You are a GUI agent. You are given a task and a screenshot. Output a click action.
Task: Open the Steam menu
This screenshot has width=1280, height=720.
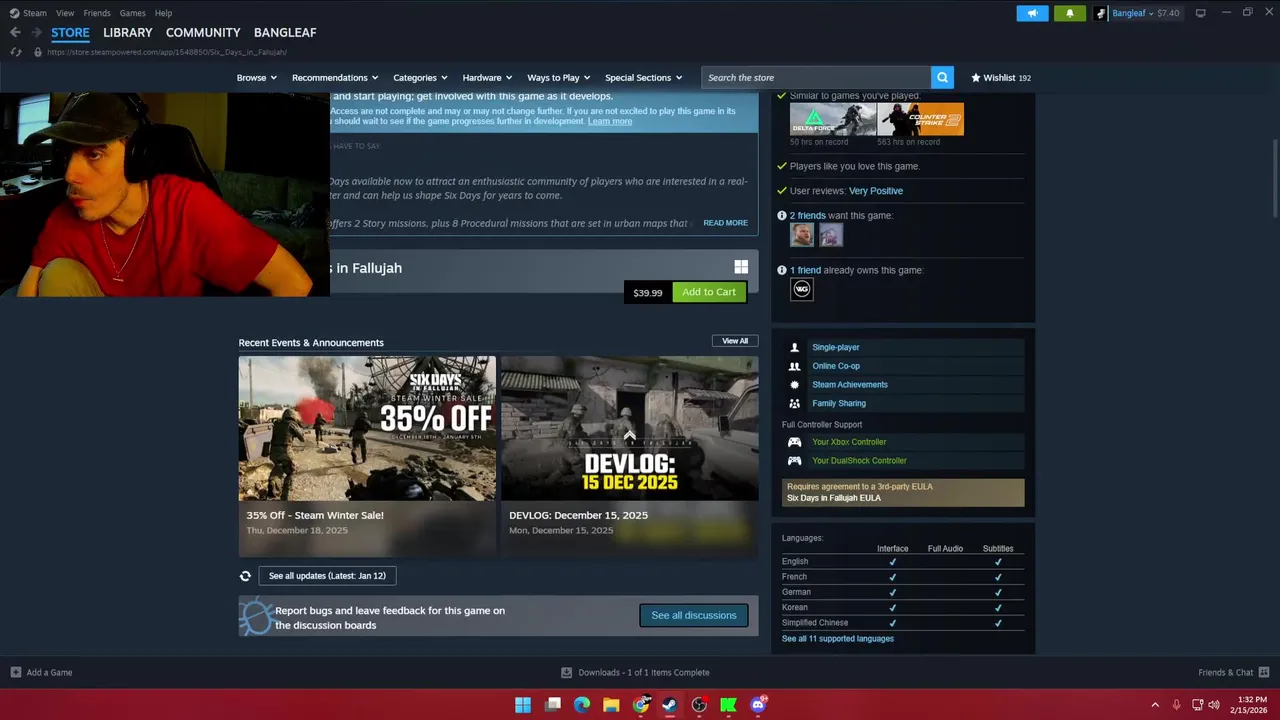pyautogui.click(x=35, y=13)
